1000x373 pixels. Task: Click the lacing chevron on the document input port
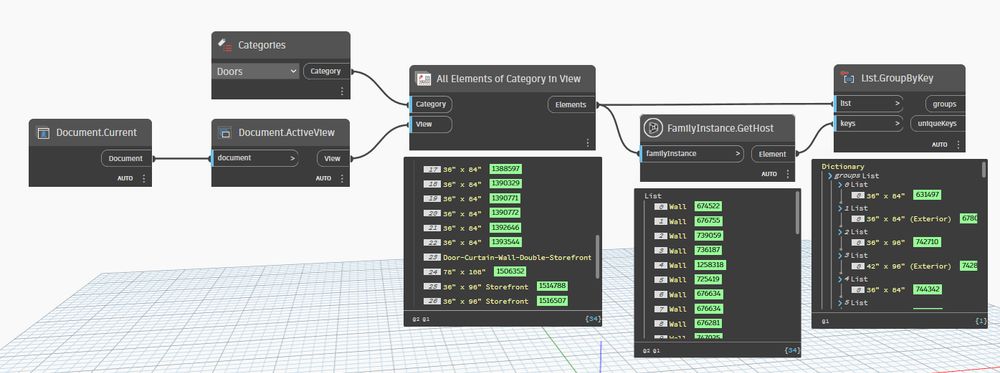pos(292,158)
